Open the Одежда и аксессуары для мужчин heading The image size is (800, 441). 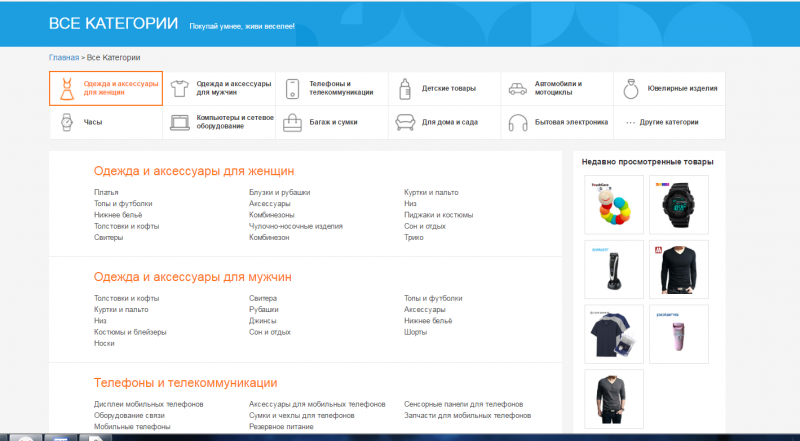pyautogui.click(x=193, y=277)
